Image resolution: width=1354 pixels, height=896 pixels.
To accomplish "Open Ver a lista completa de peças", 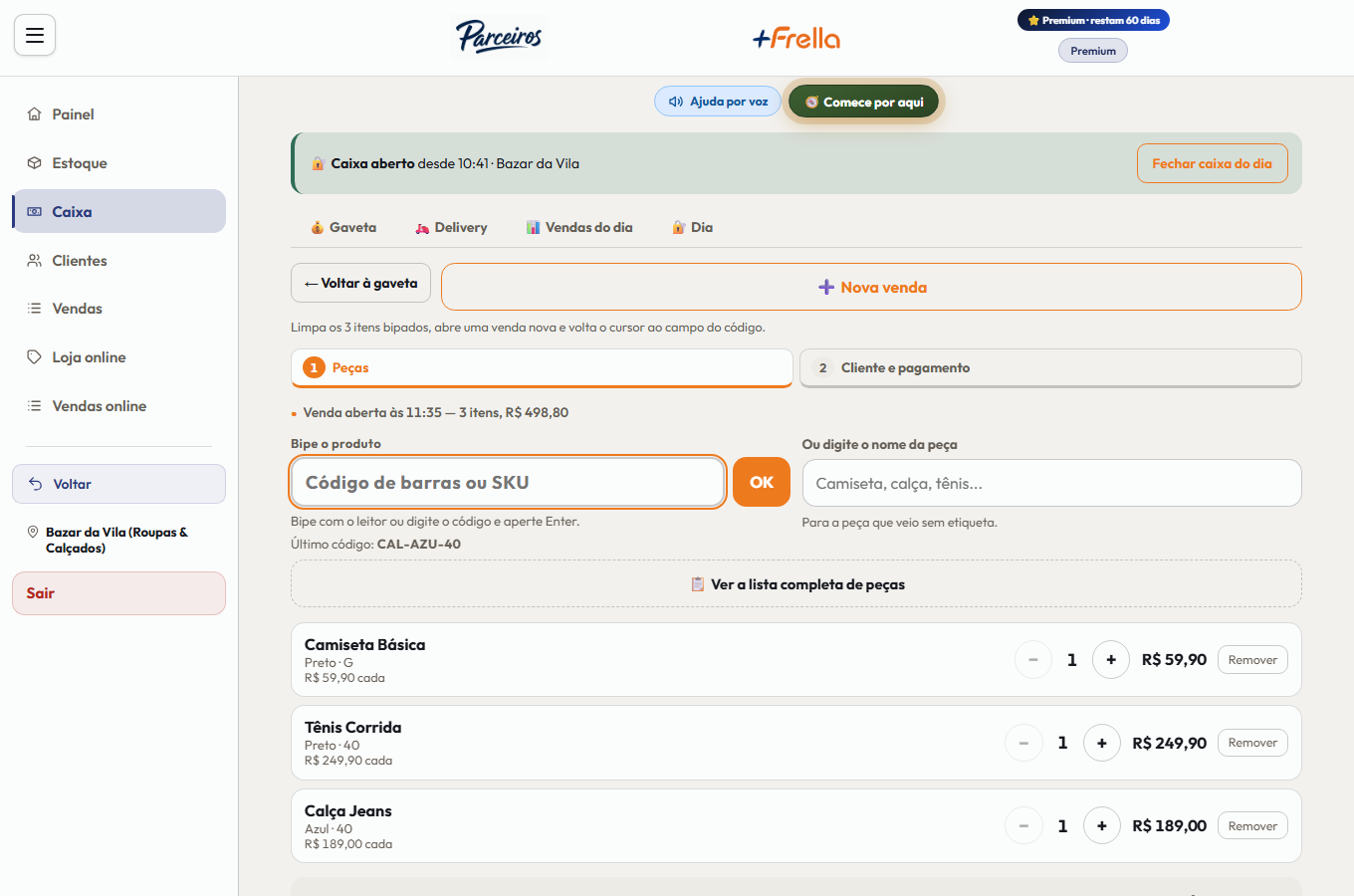I will tap(796, 584).
